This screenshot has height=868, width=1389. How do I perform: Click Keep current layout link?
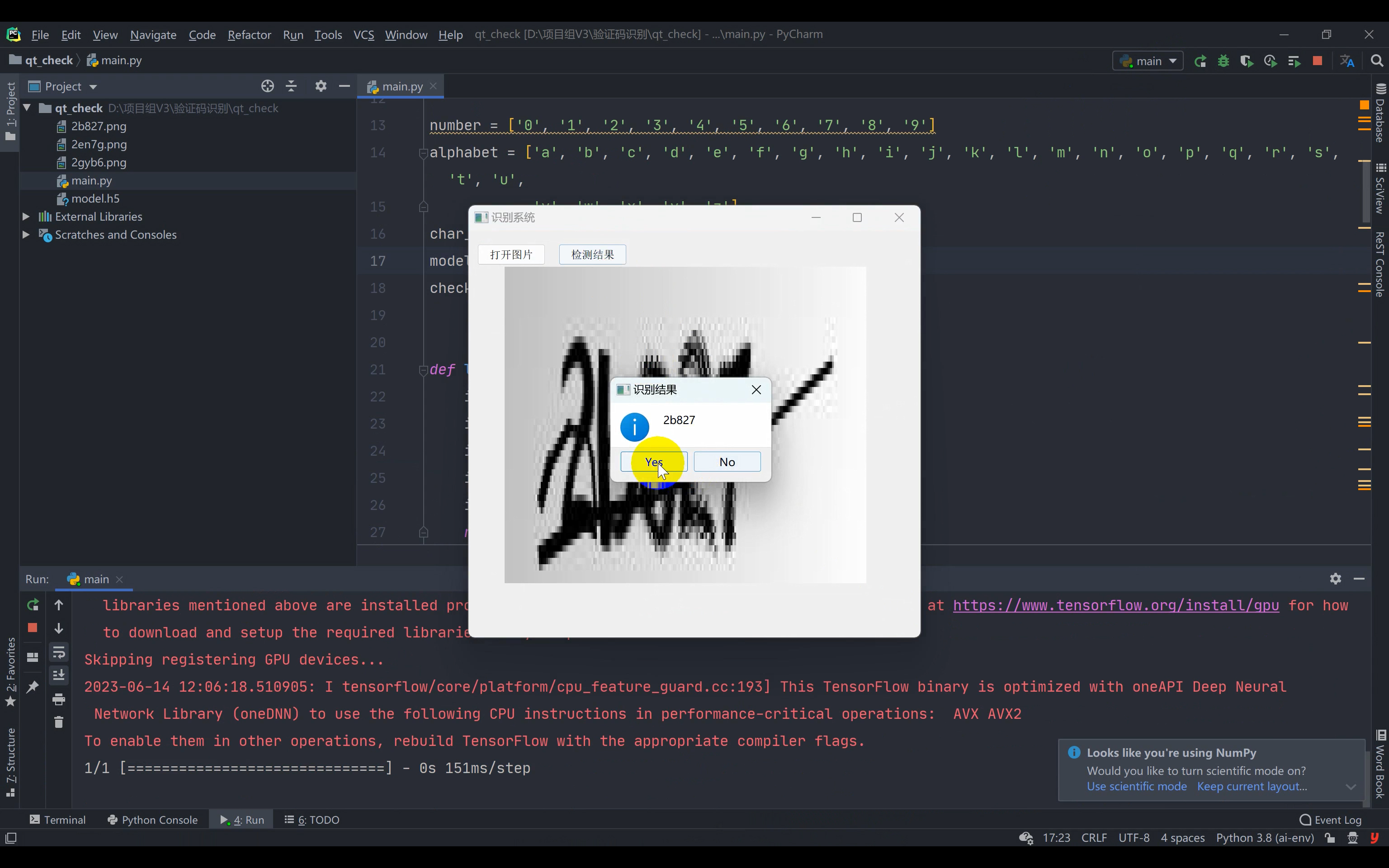point(1252,787)
